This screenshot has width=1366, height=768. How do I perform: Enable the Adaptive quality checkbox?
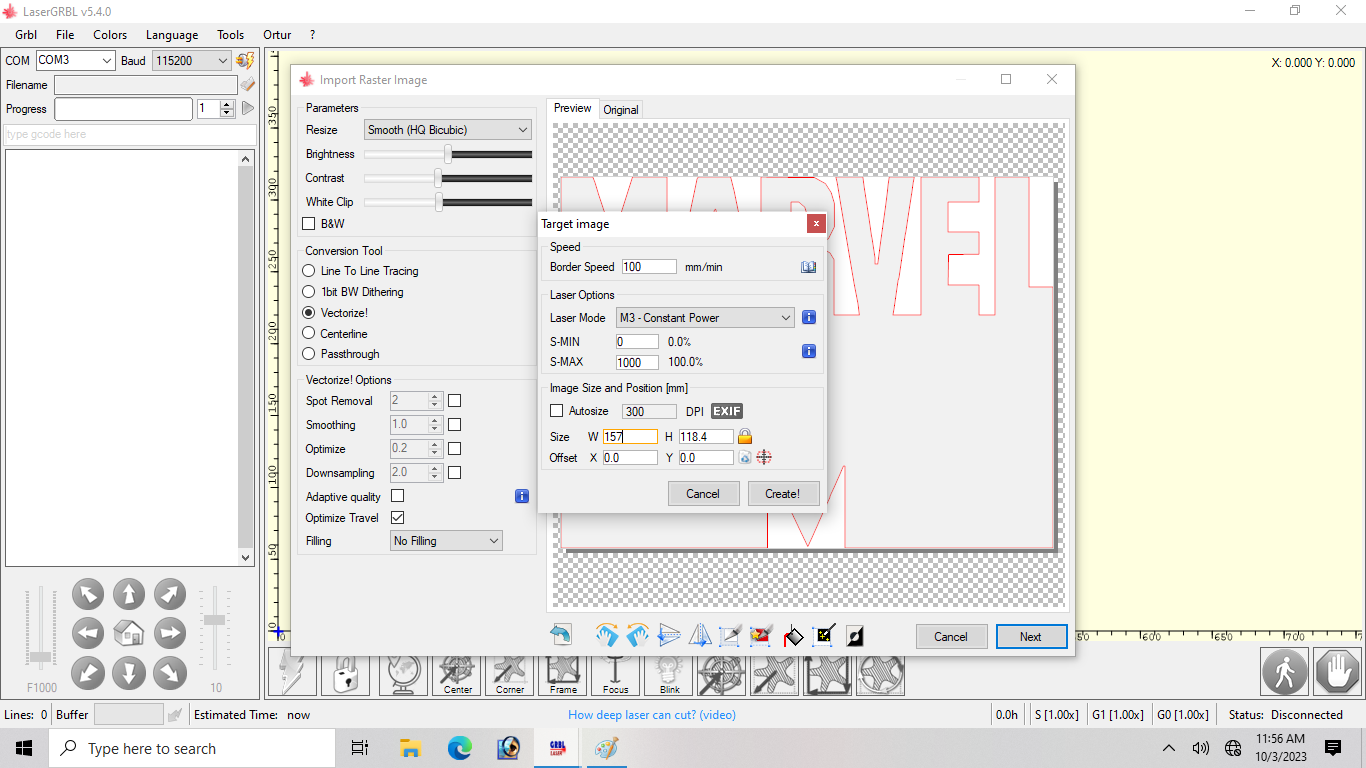[x=398, y=496]
